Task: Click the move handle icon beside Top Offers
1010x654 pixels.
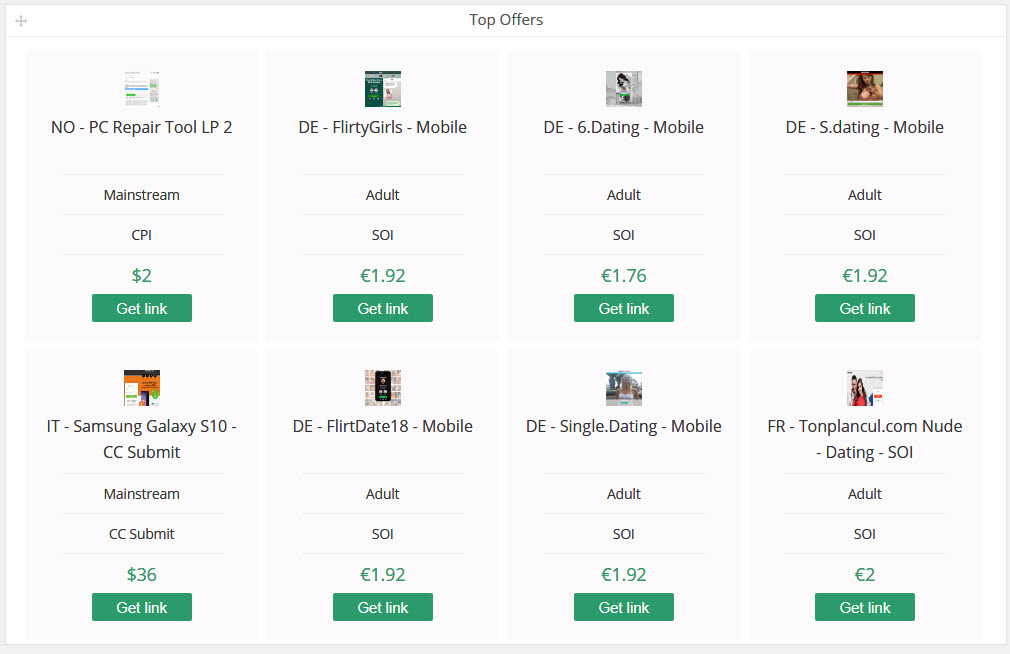Action: 21,21
